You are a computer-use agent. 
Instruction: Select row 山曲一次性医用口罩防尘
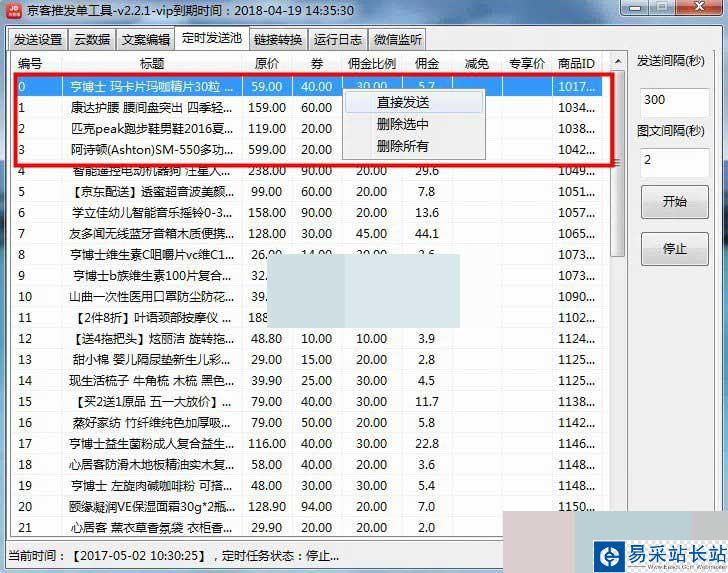309,296
